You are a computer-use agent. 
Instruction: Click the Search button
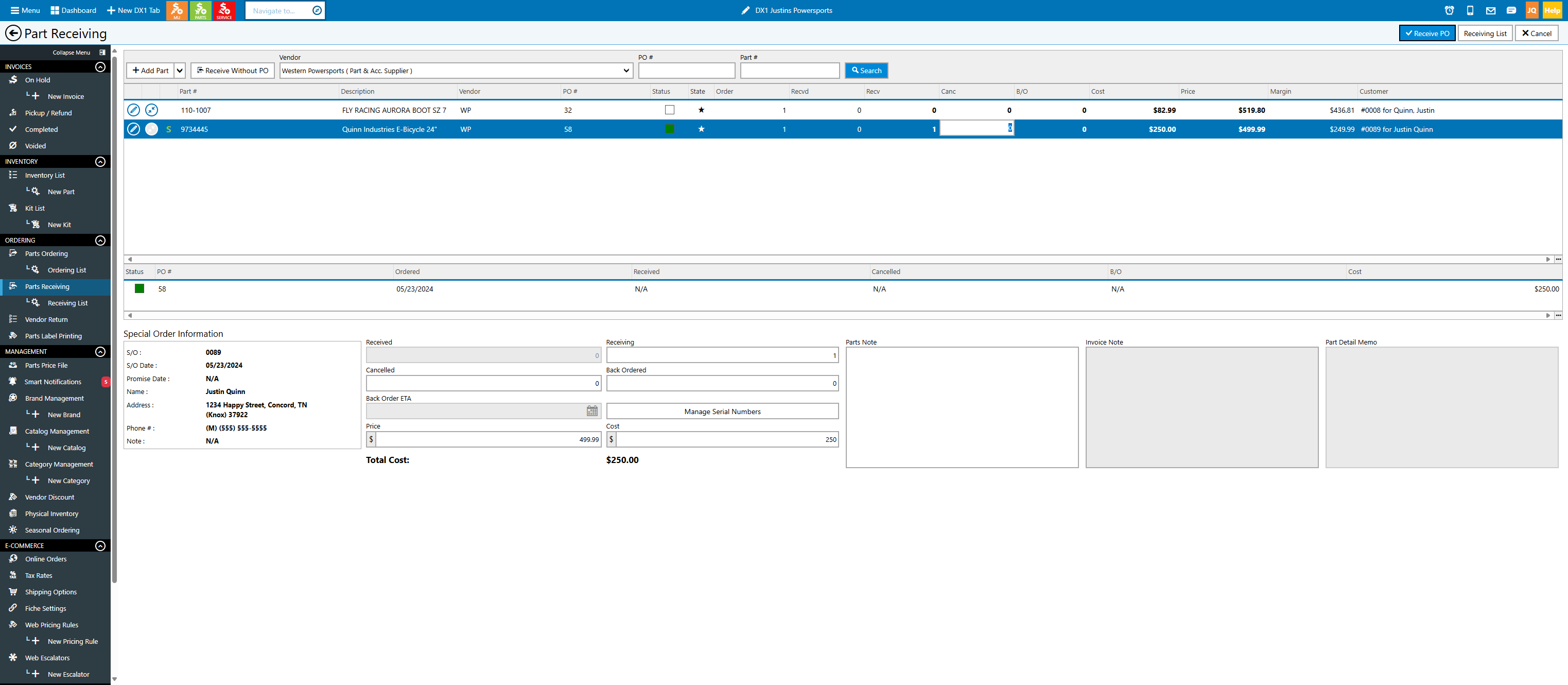[x=866, y=71]
